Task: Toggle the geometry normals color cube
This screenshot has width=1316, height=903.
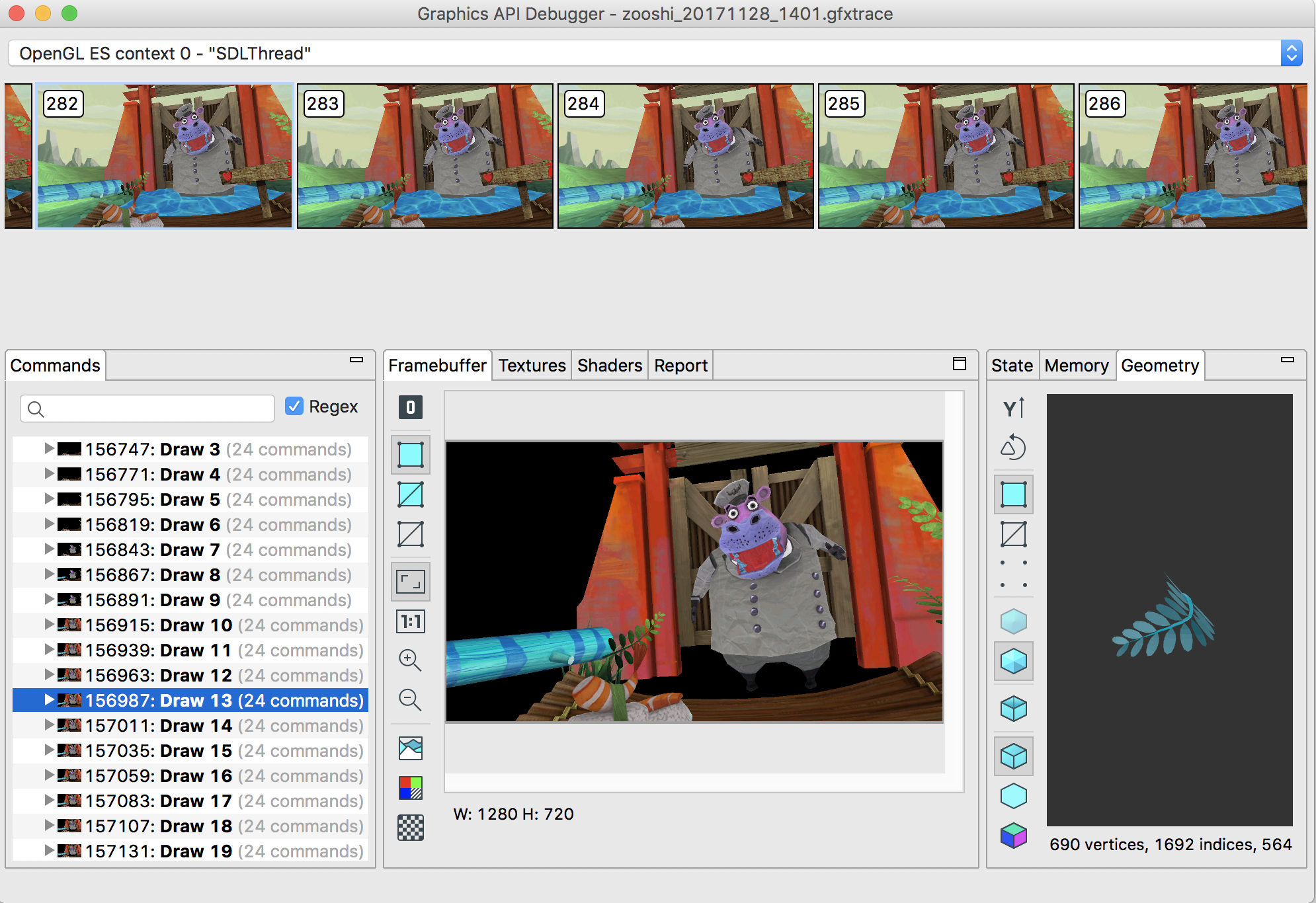Action: coord(1013,836)
